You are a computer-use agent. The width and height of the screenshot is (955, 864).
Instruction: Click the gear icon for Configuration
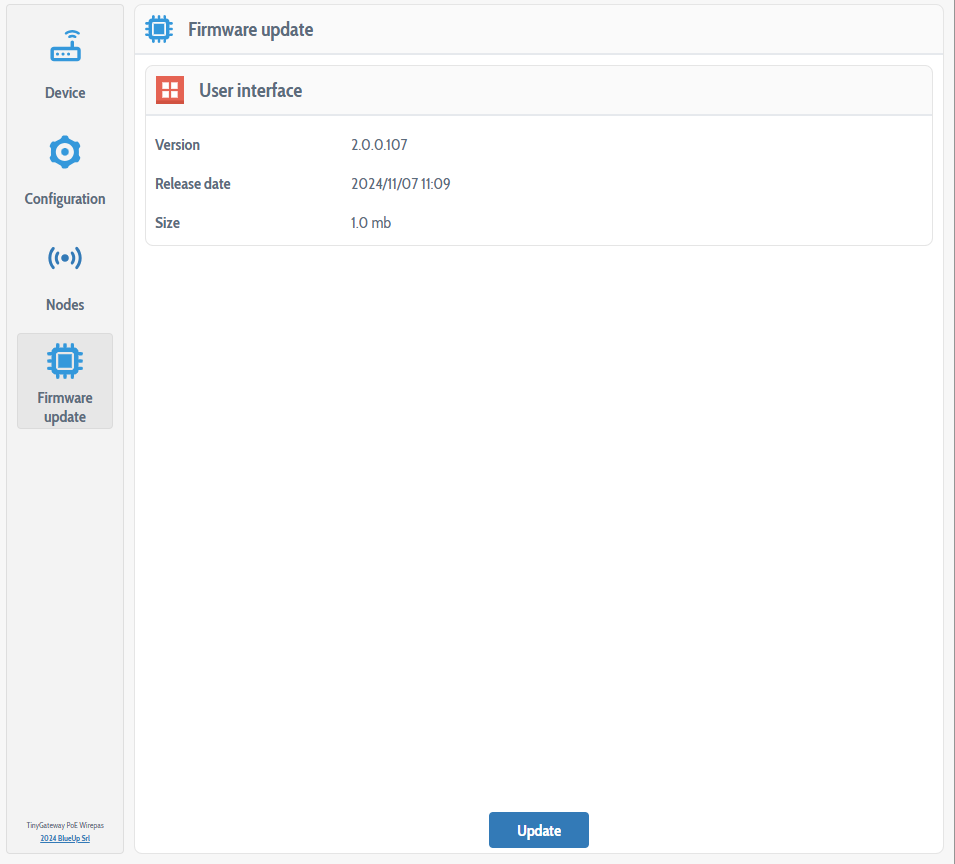coord(65,152)
